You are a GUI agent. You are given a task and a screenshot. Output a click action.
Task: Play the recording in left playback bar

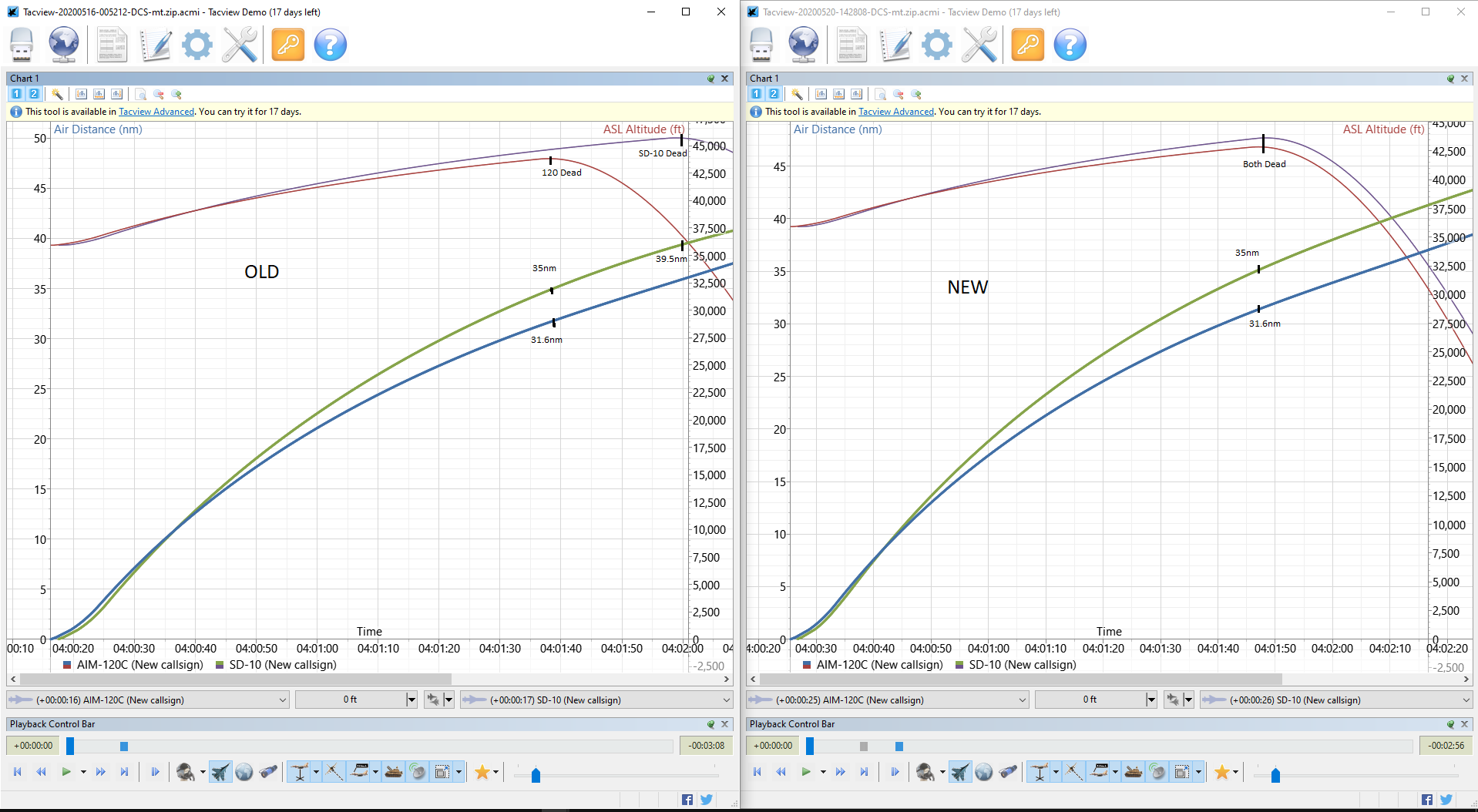coord(66,772)
